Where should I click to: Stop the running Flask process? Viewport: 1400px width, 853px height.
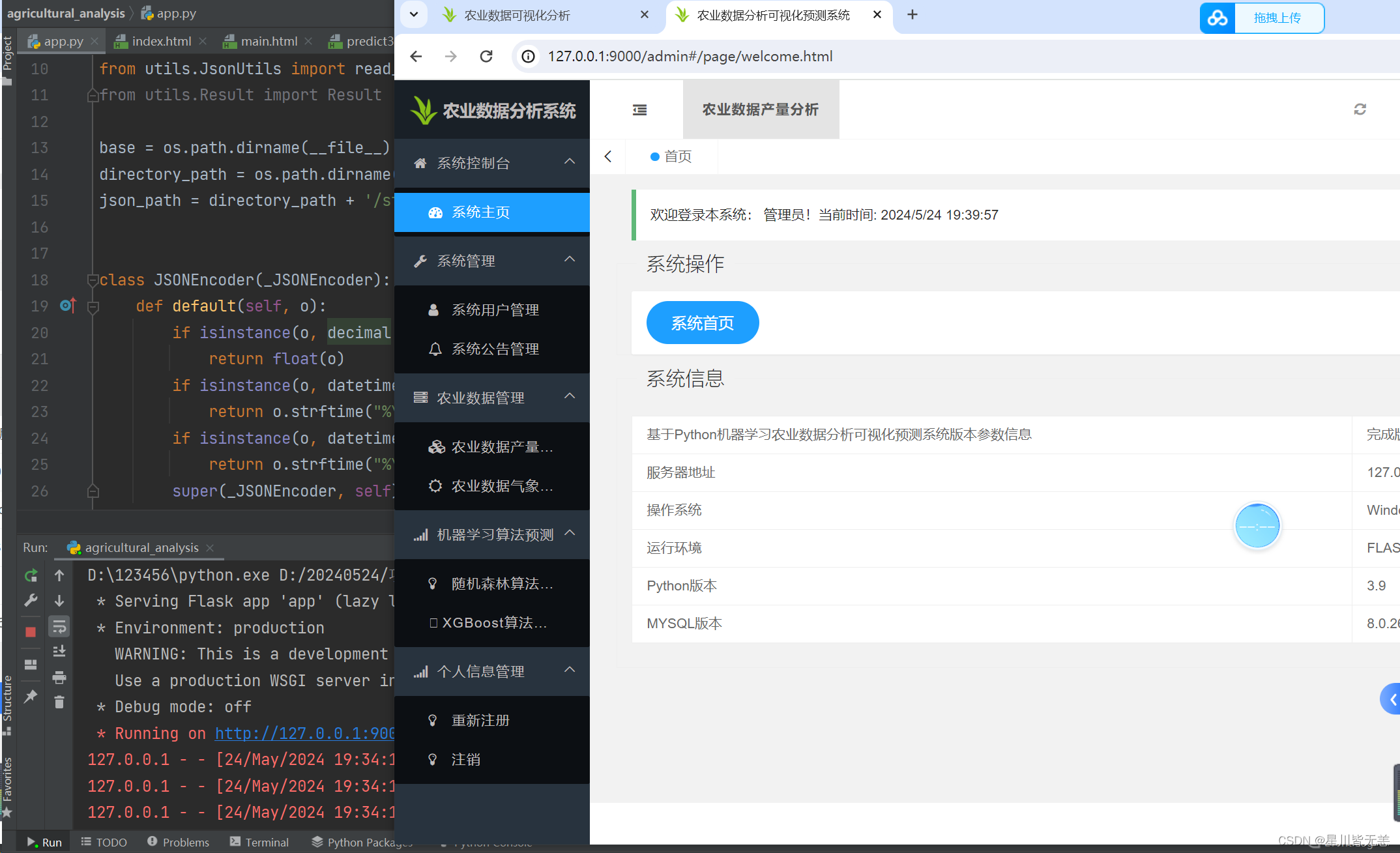pos(30,631)
